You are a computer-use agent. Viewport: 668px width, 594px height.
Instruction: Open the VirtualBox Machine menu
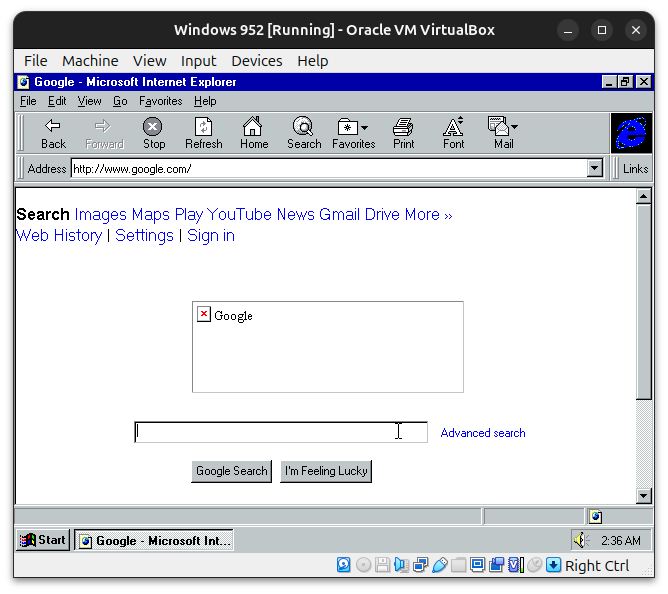[90, 61]
